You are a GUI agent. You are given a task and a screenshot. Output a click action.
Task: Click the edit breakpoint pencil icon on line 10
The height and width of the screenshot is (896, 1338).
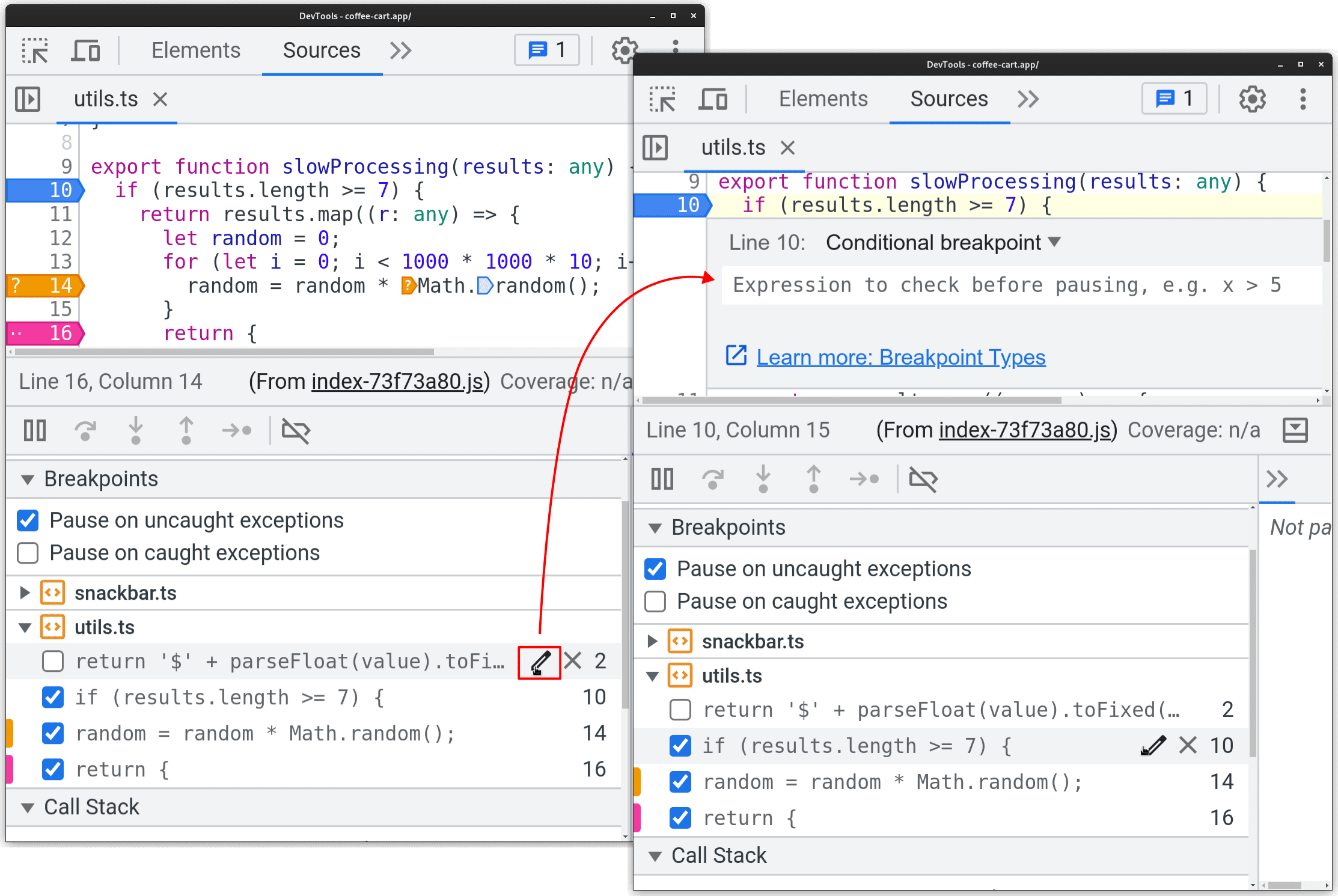tap(1152, 744)
